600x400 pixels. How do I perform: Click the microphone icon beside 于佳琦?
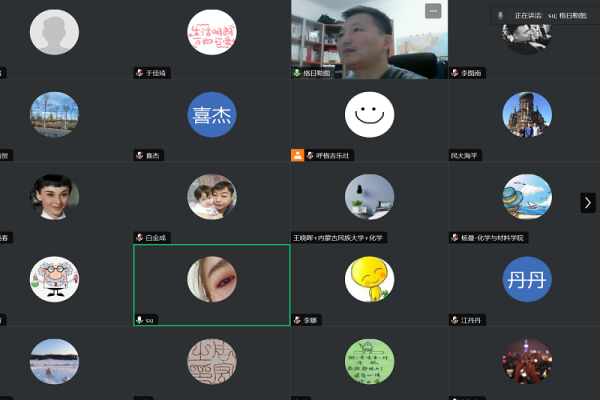point(140,73)
